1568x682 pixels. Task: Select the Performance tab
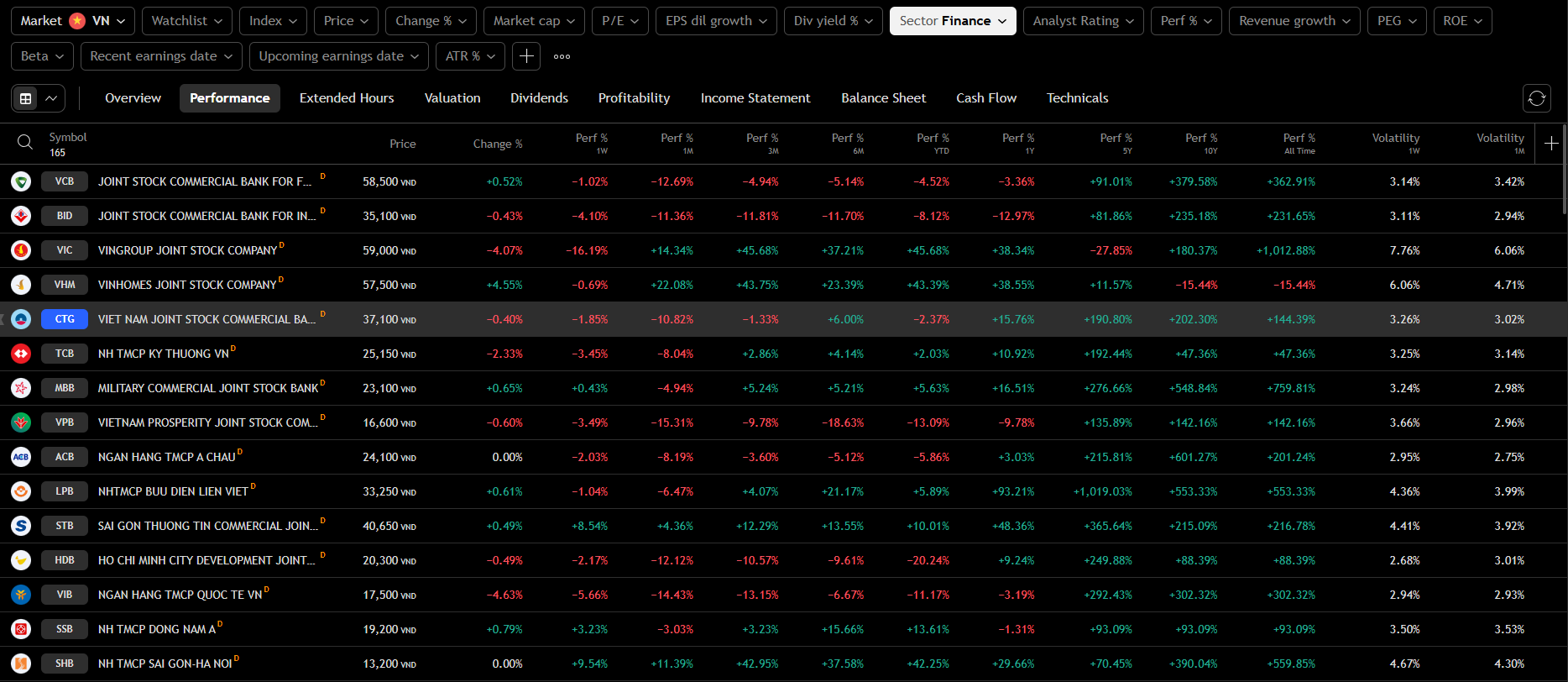click(x=230, y=98)
